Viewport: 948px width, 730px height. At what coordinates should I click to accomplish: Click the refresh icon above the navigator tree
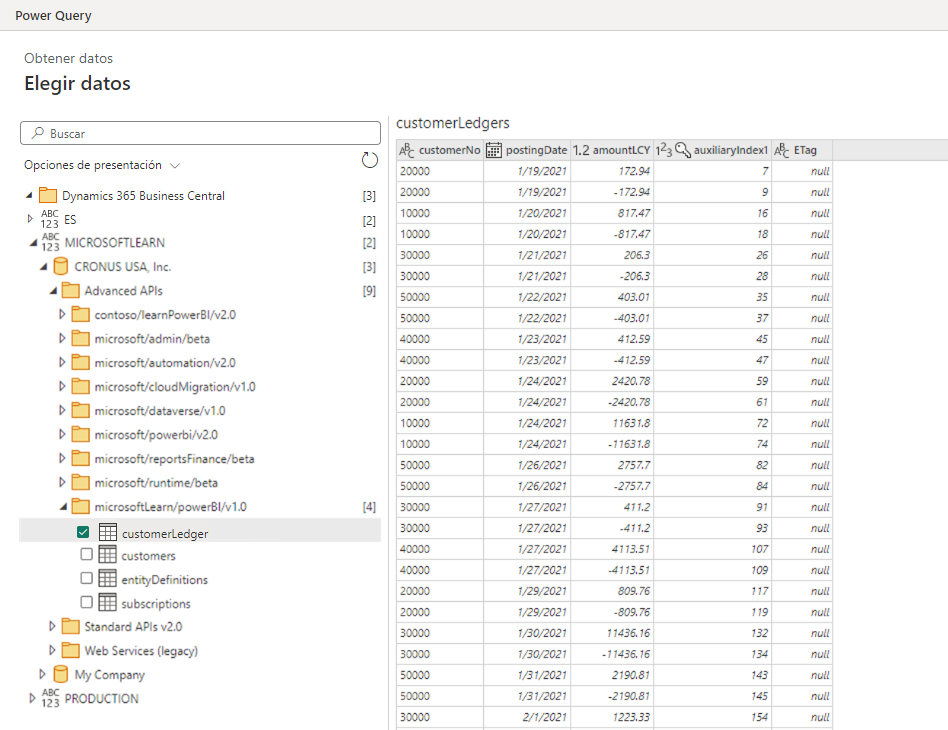(x=369, y=160)
